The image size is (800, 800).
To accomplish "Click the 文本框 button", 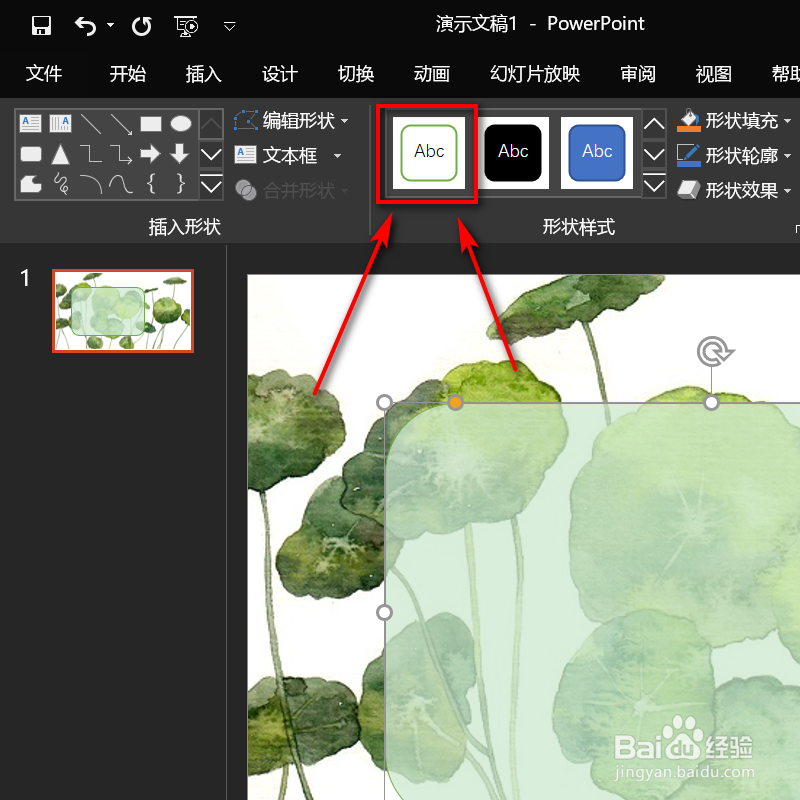I will [276, 155].
